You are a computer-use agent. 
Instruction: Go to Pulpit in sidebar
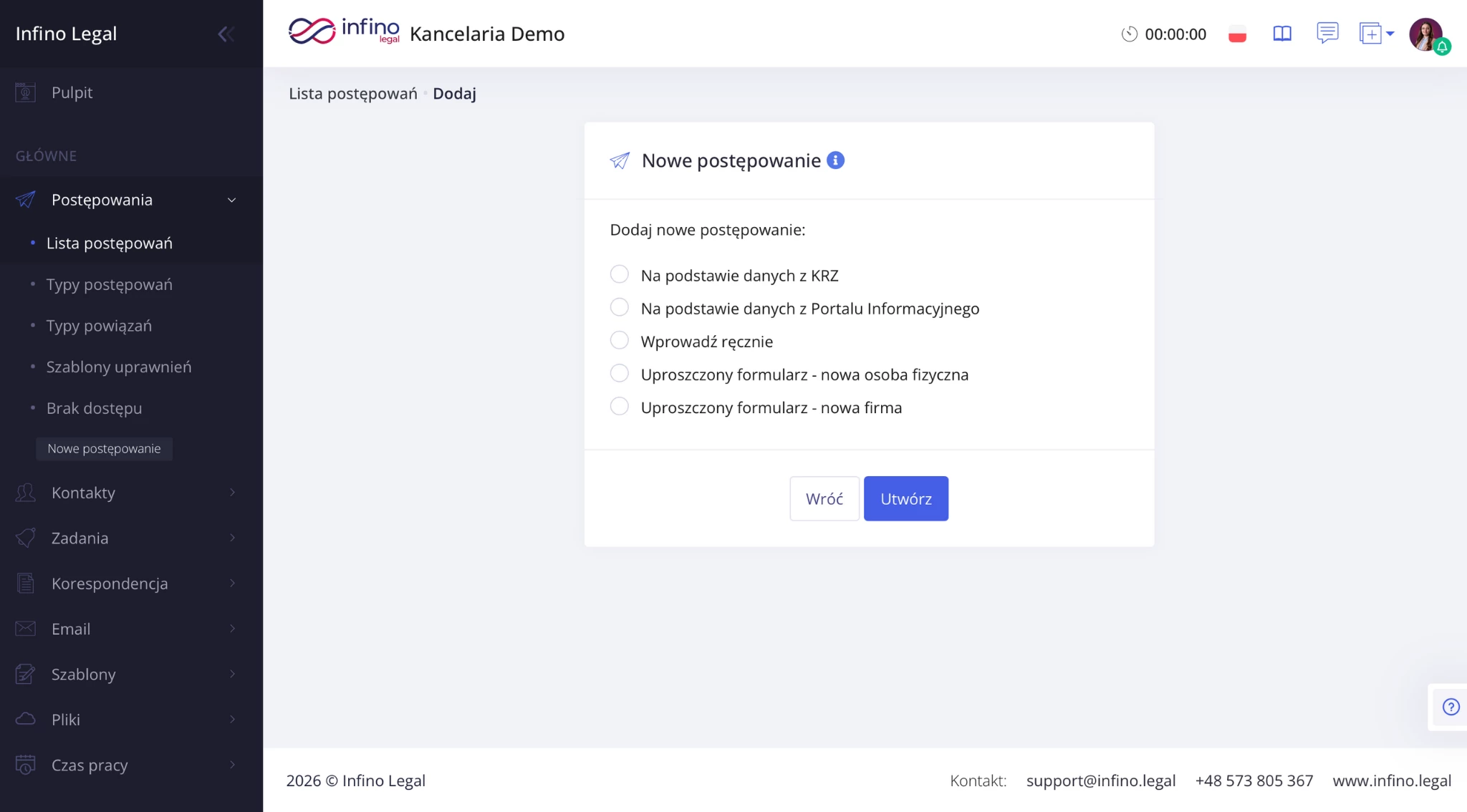72,92
